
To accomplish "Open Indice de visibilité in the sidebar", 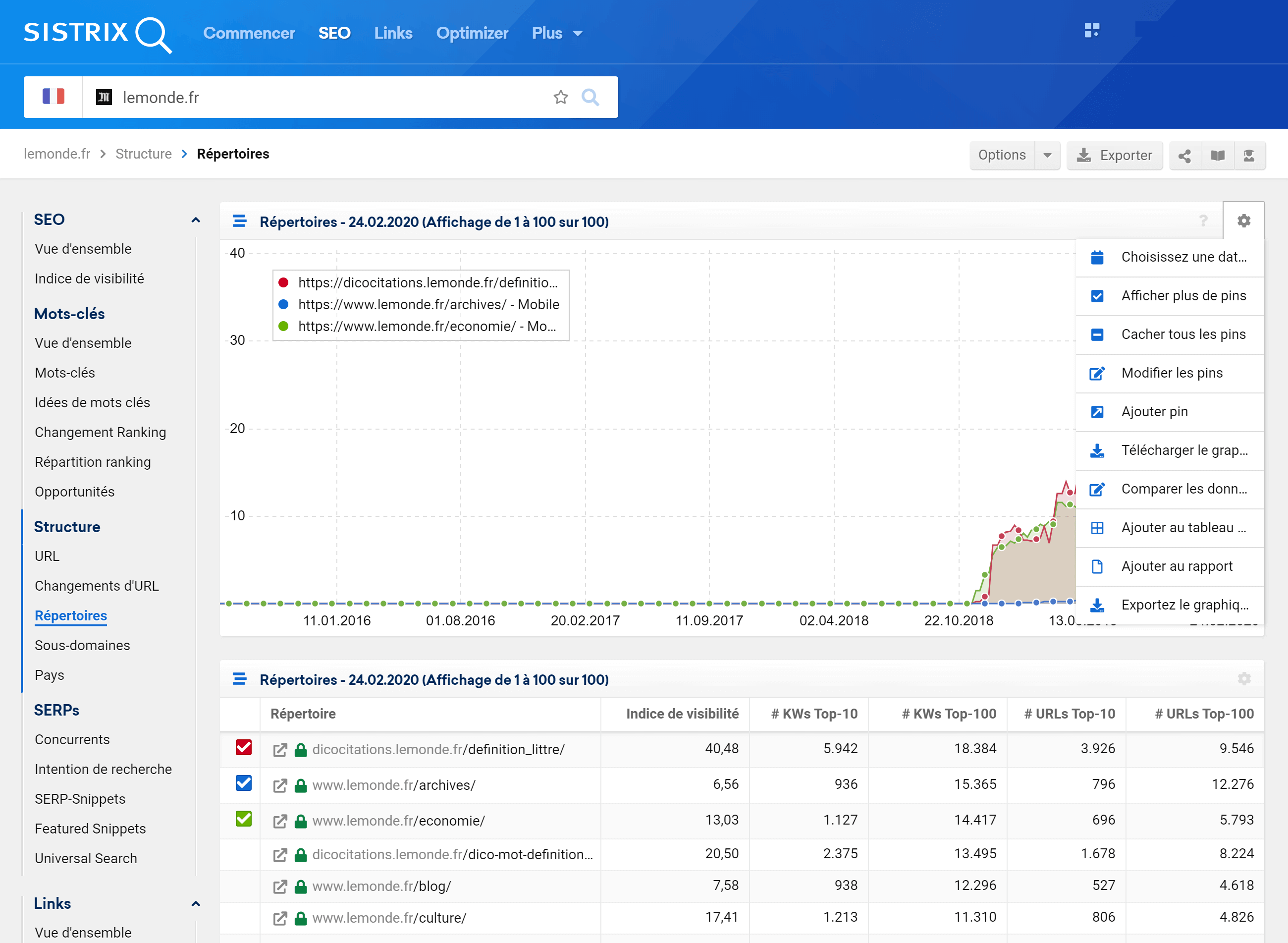I will pos(89,278).
